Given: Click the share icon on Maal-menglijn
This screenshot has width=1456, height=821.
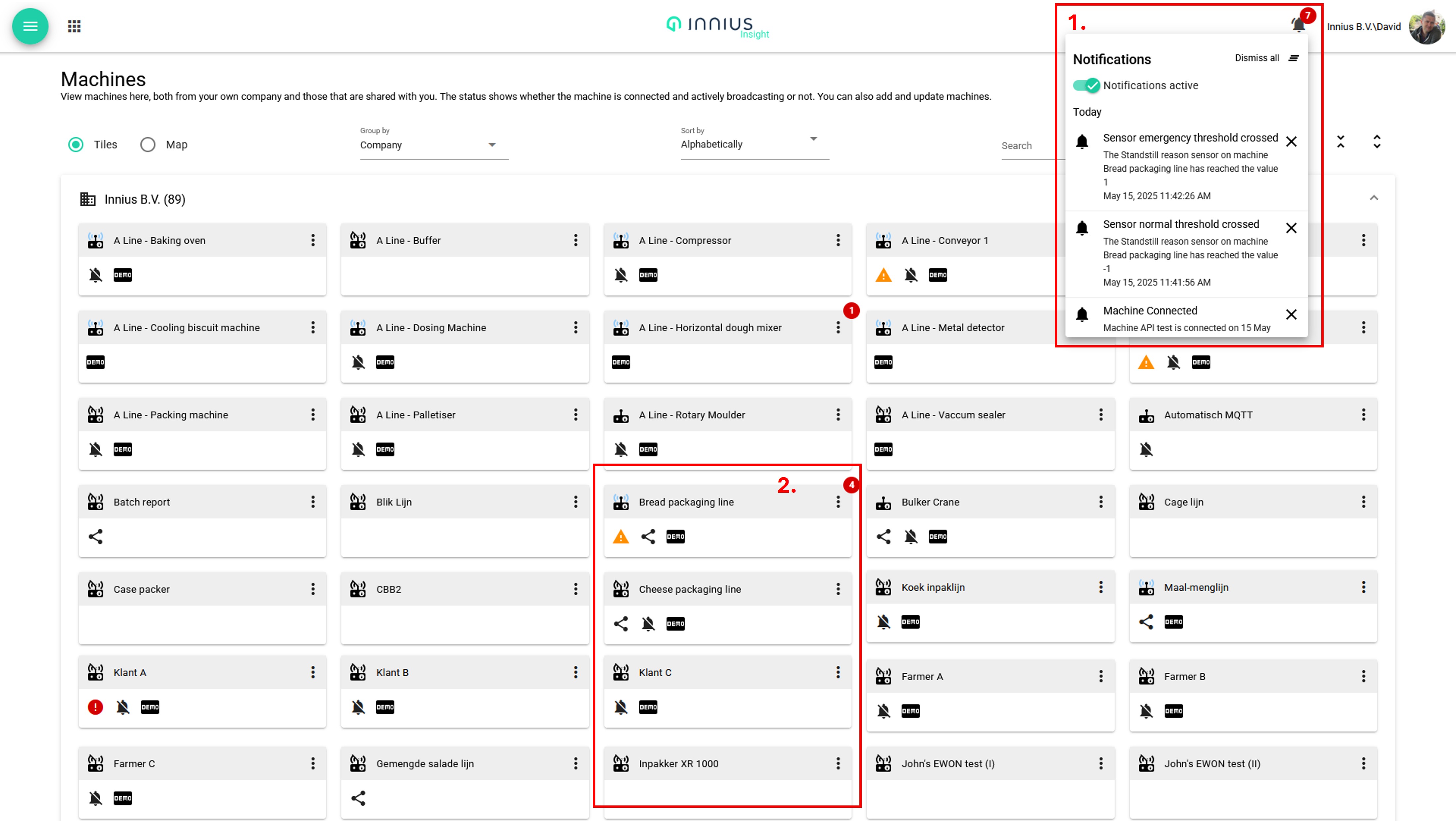Looking at the screenshot, I should point(1146,622).
